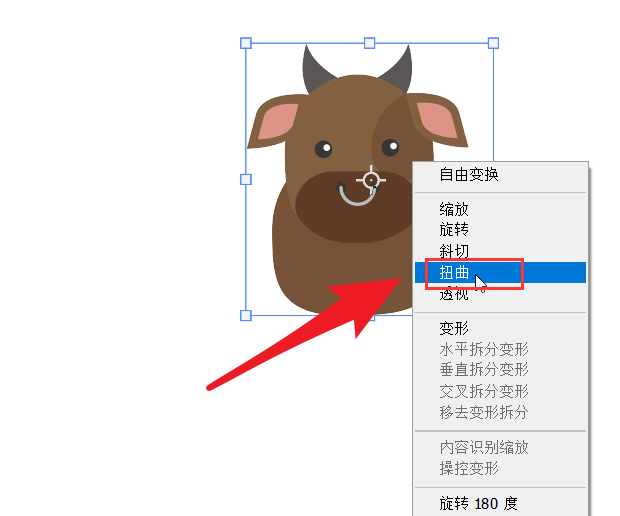Click the bottom-left transform handle
The width and height of the screenshot is (620, 516).
coord(246,316)
